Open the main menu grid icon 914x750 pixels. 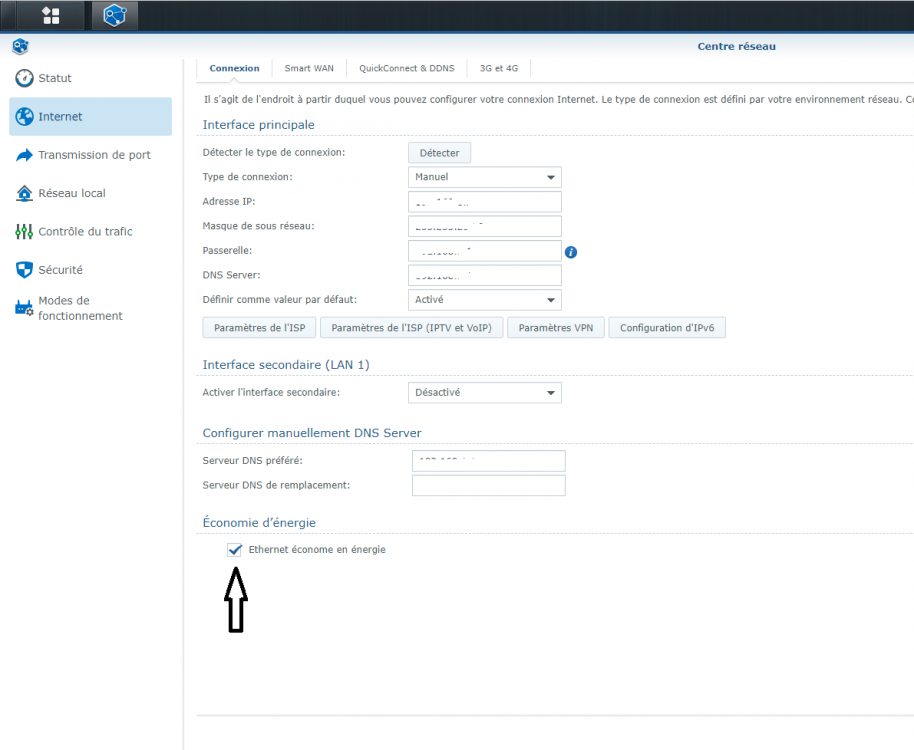pos(51,16)
